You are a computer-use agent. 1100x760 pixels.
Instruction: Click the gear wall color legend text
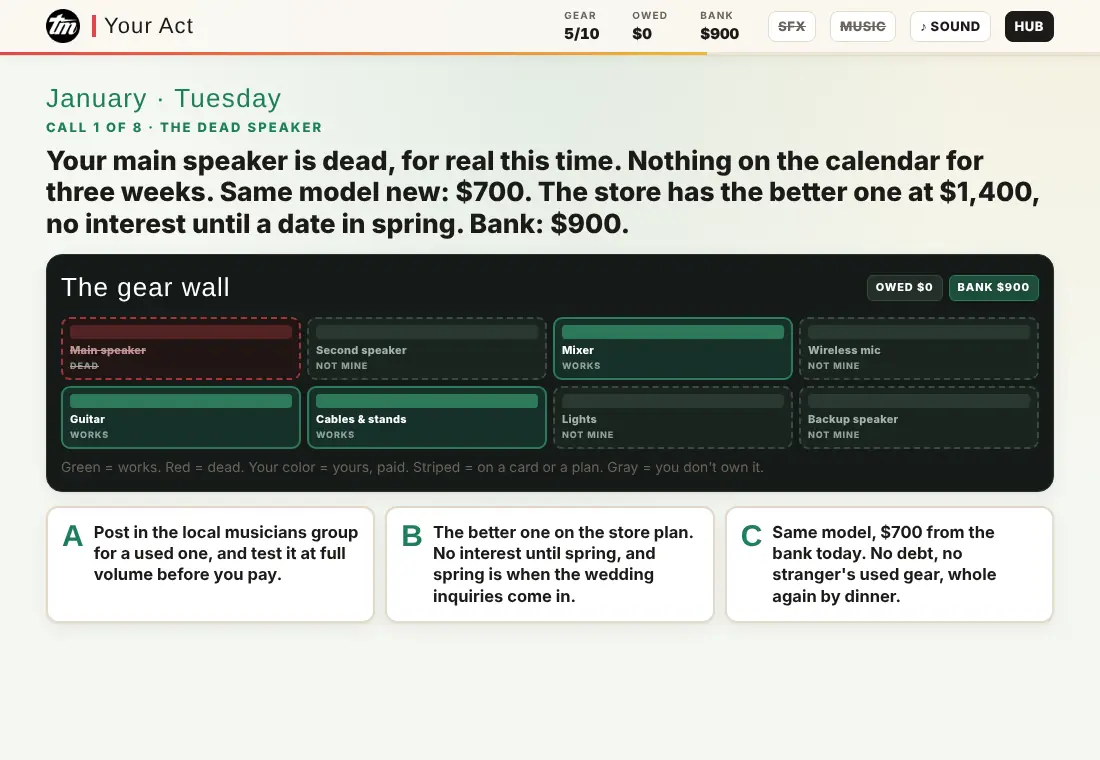click(x=412, y=467)
